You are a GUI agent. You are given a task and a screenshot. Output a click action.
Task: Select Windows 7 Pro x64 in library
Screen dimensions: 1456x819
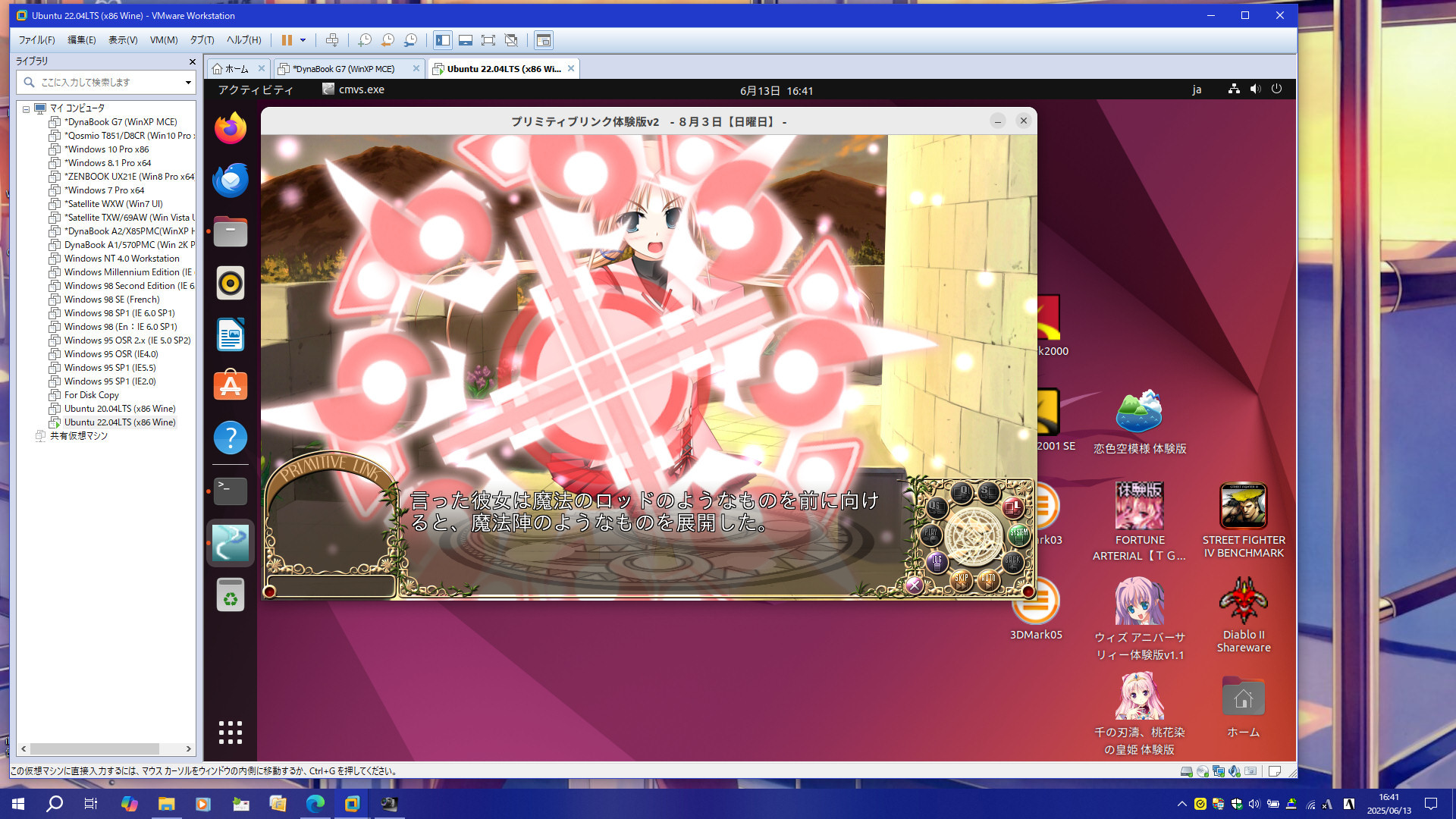[x=104, y=190]
